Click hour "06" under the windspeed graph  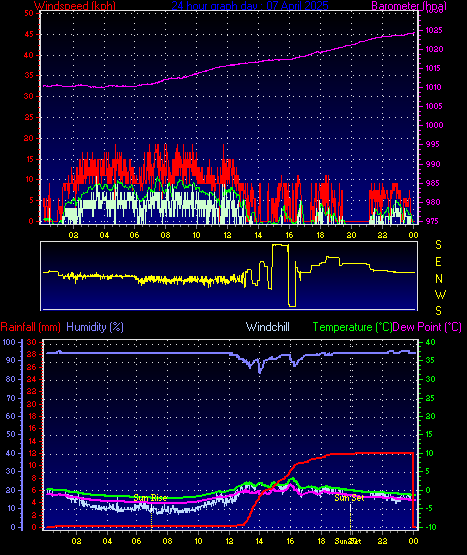tap(134, 235)
